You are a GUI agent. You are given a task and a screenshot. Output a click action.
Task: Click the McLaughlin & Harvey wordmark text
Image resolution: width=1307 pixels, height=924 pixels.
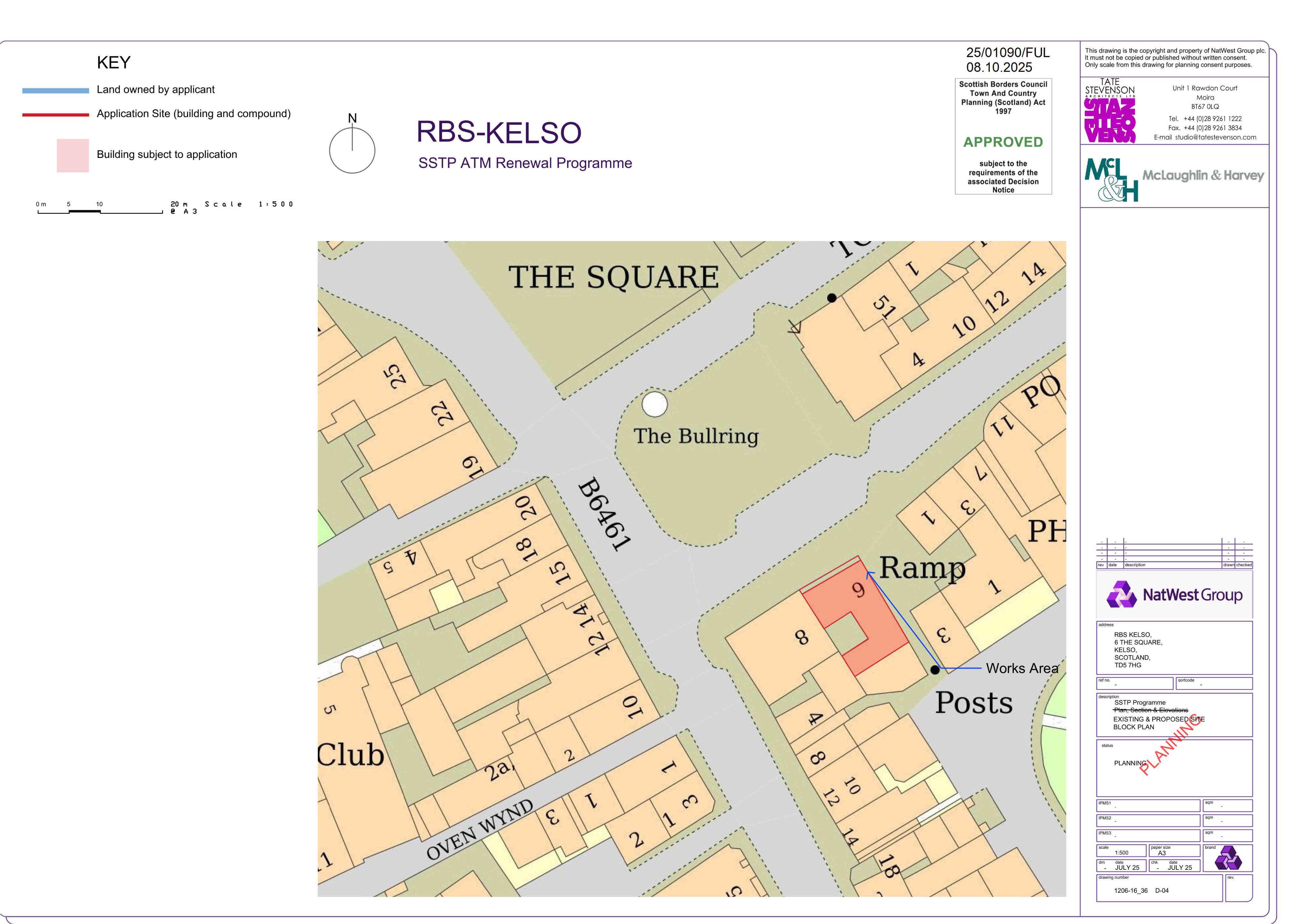tap(1203, 175)
